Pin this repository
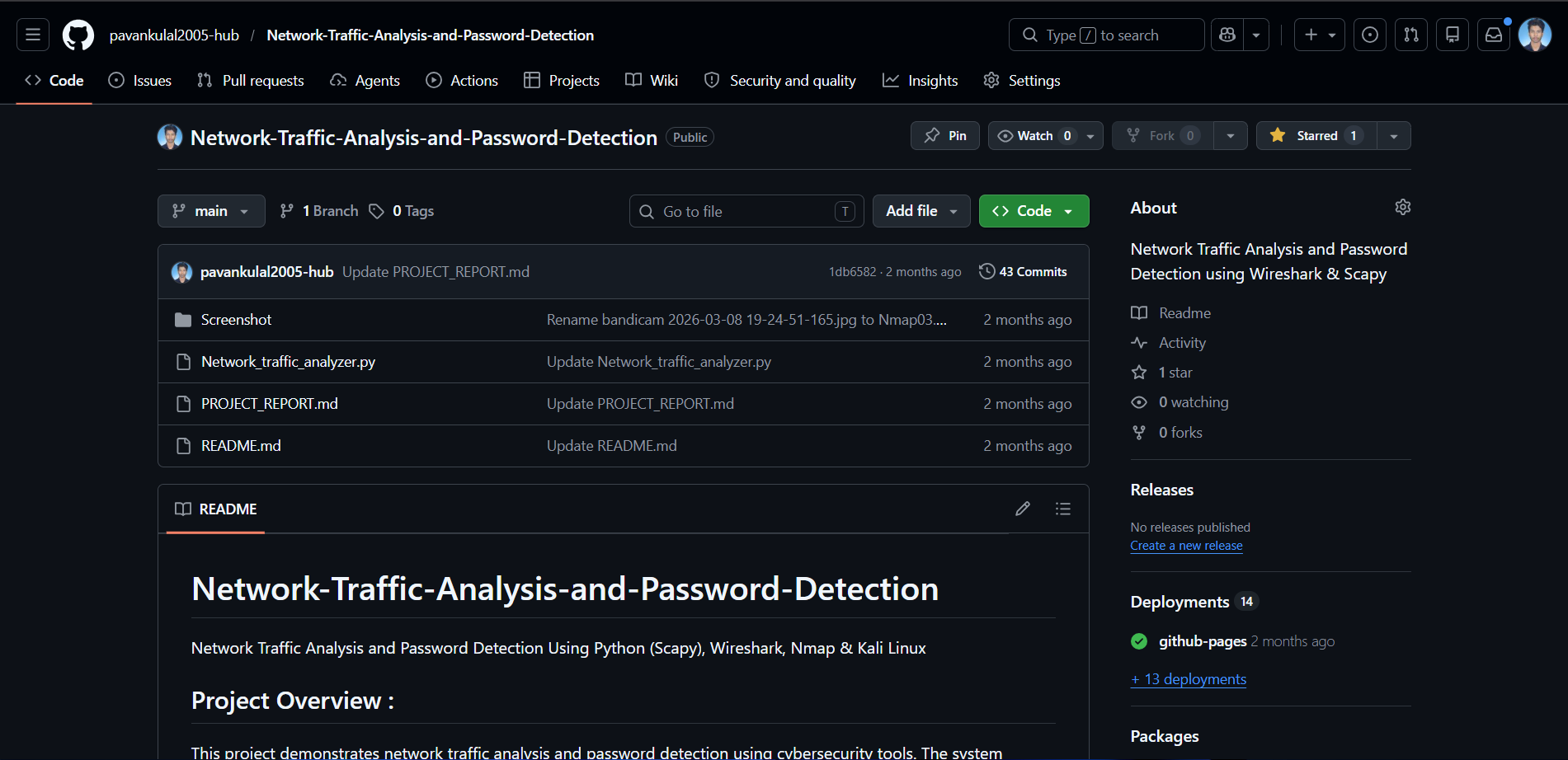Image resolution: width=1568 pixels, height=760 pixels. [945, 136]
